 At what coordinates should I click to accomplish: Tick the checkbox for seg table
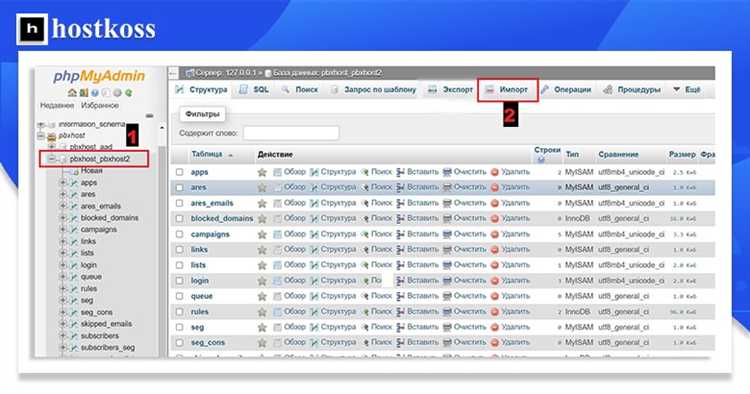coord(179,327)
